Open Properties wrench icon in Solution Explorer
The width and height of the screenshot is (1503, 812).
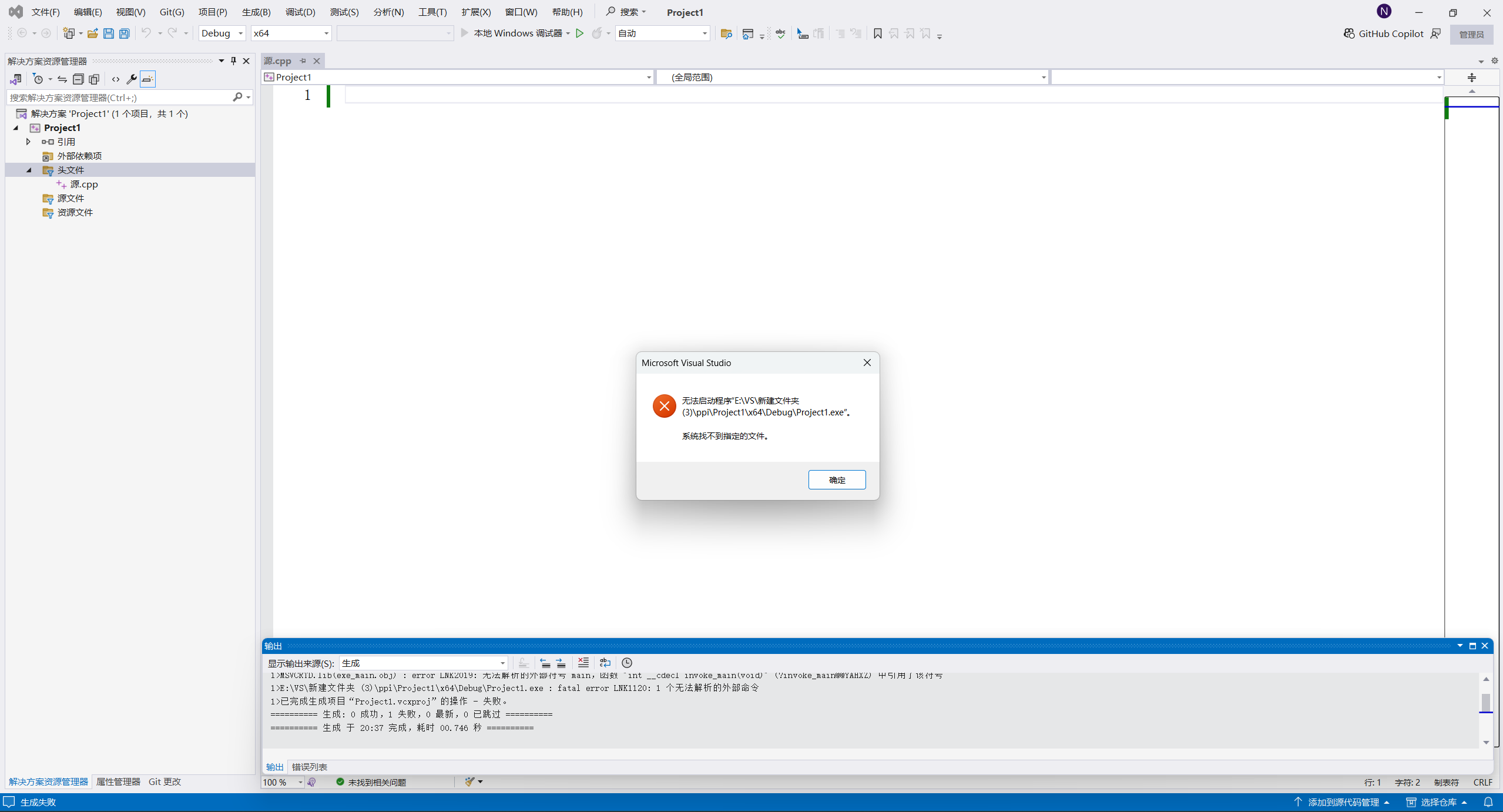(132, 79)
